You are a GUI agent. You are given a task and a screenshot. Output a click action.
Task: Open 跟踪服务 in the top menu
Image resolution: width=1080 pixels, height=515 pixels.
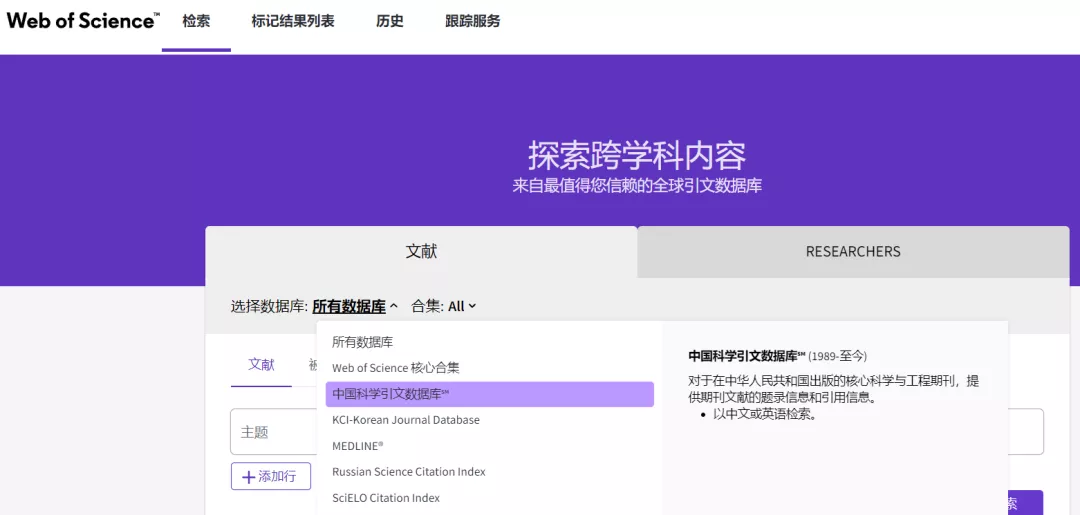[x=472, y=21]
